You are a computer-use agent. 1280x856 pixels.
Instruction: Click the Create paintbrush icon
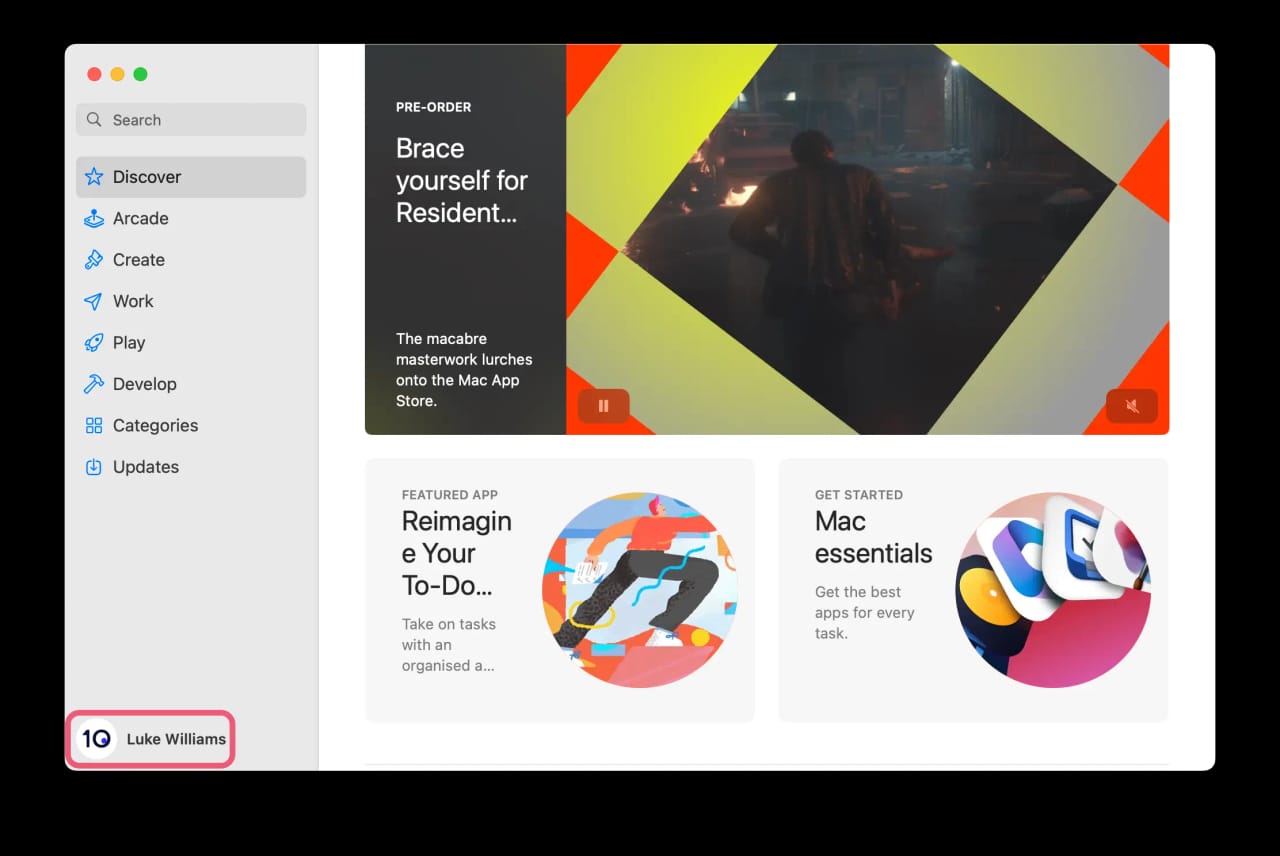pos(93,259)
